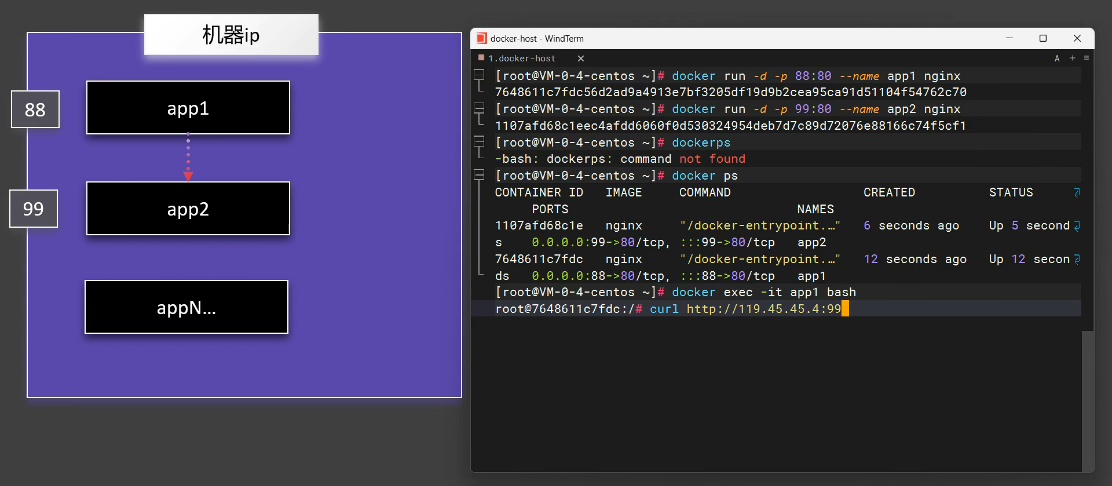Click the WindTerm app icon in title bar
The height and width of the screenshot is (486, 1112).
[482, 38]
